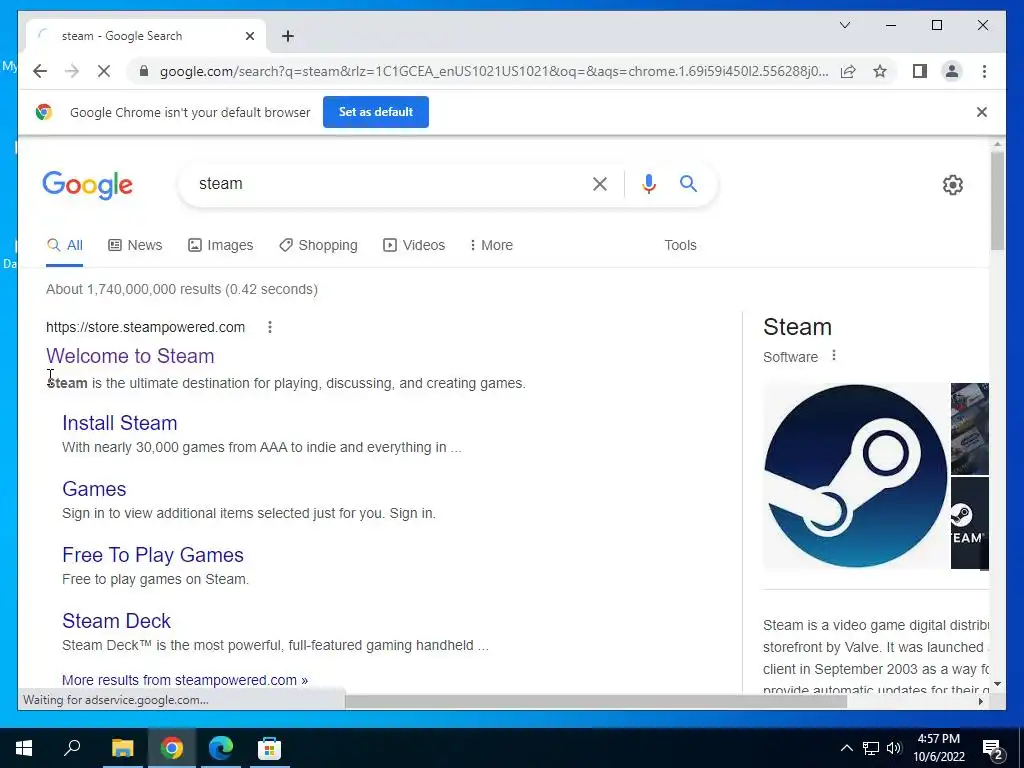Open options for store.steampowered.com result
The image size is (1024, 768).
pos(270,327)
